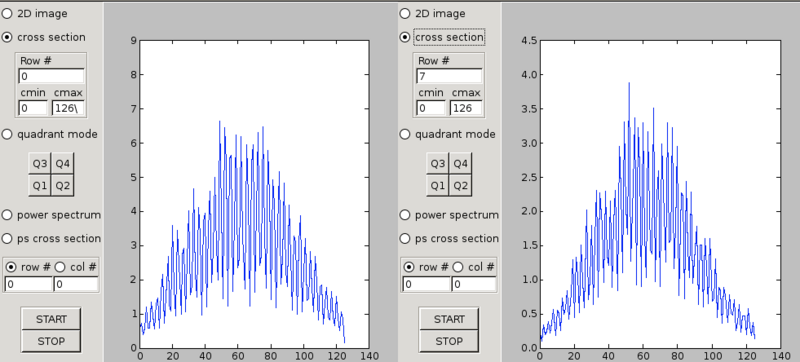Click START button in right panel
This screenshot has height=362, width=800.
tap(449, 319)
